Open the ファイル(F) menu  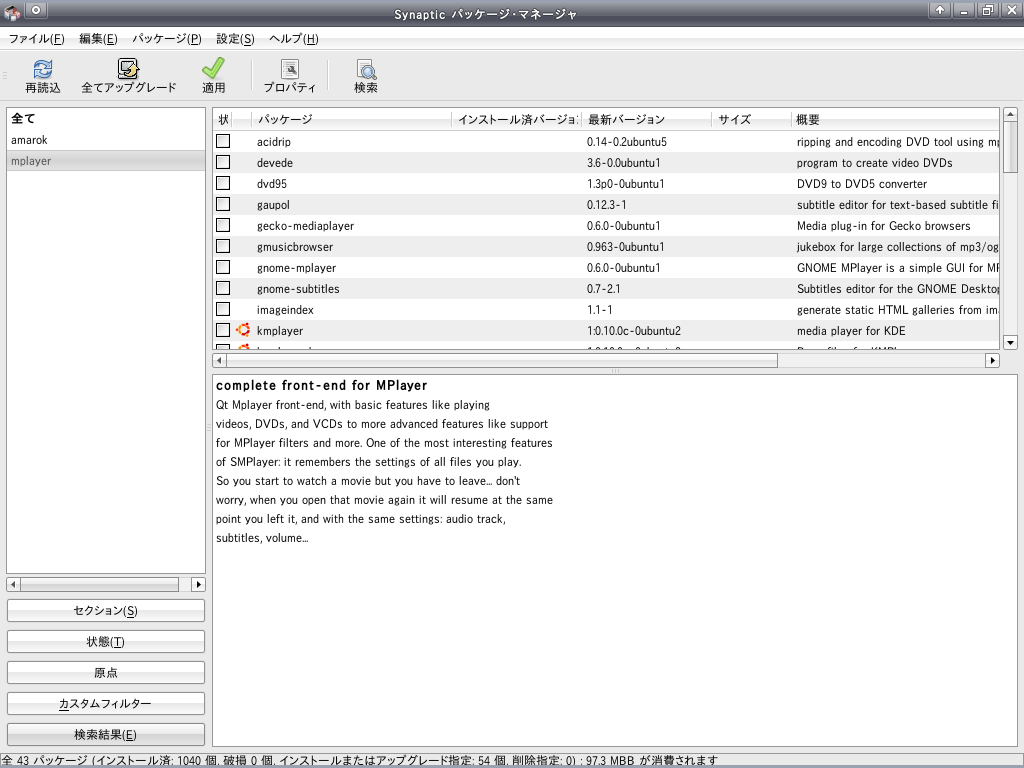37,39
